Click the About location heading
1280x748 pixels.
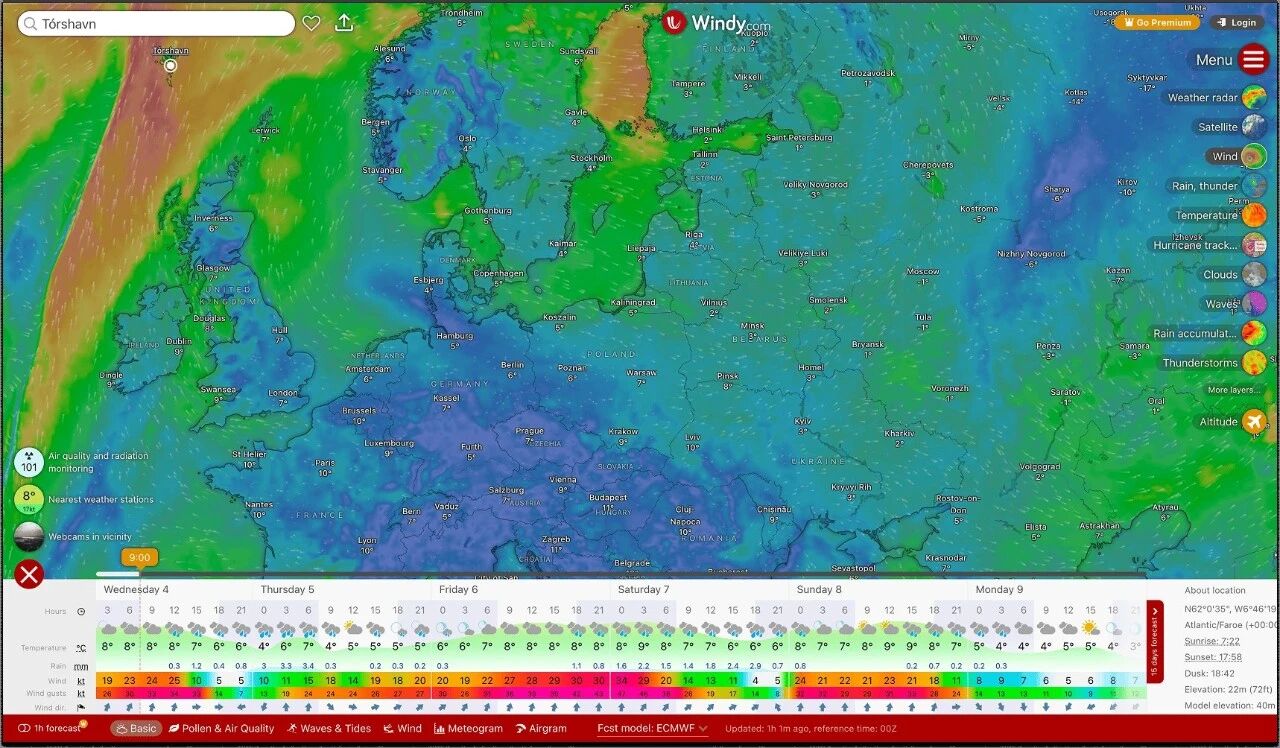(x=1215, y=590)
